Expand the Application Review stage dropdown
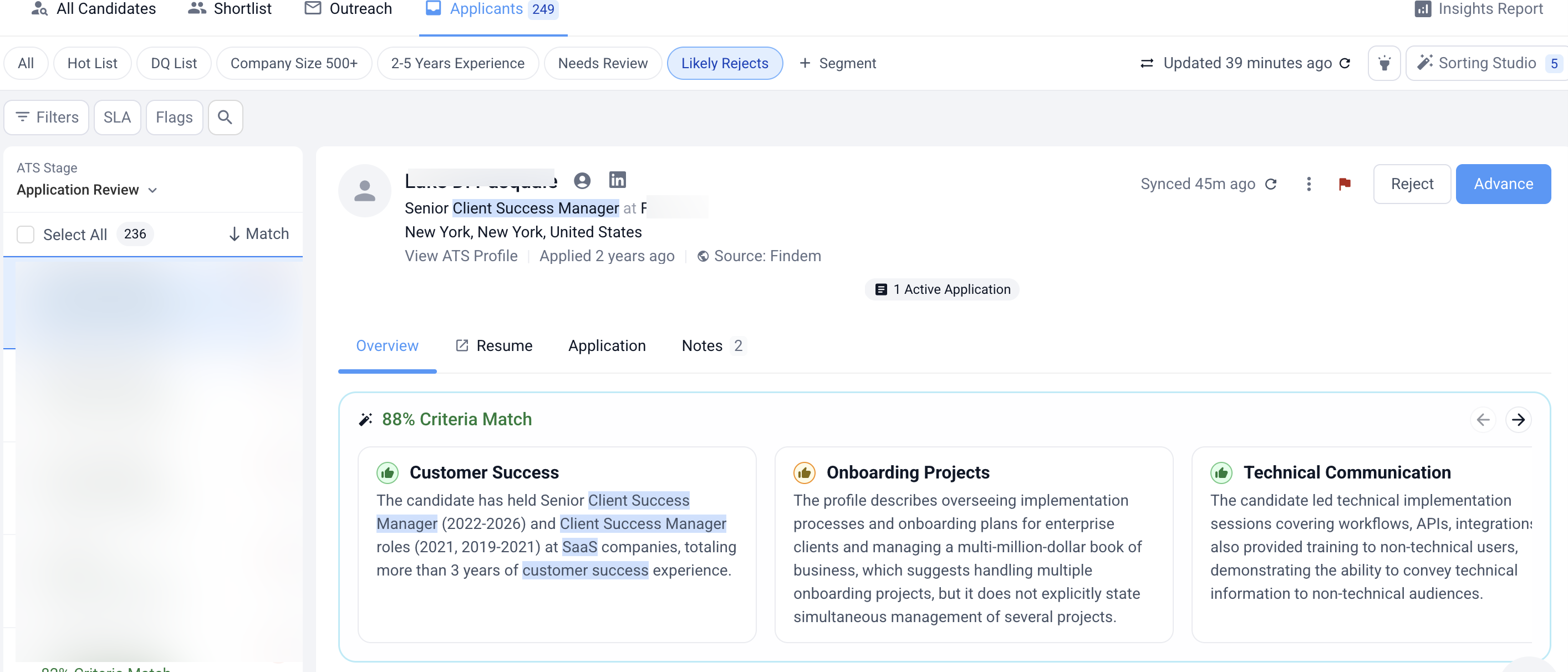 87,190
